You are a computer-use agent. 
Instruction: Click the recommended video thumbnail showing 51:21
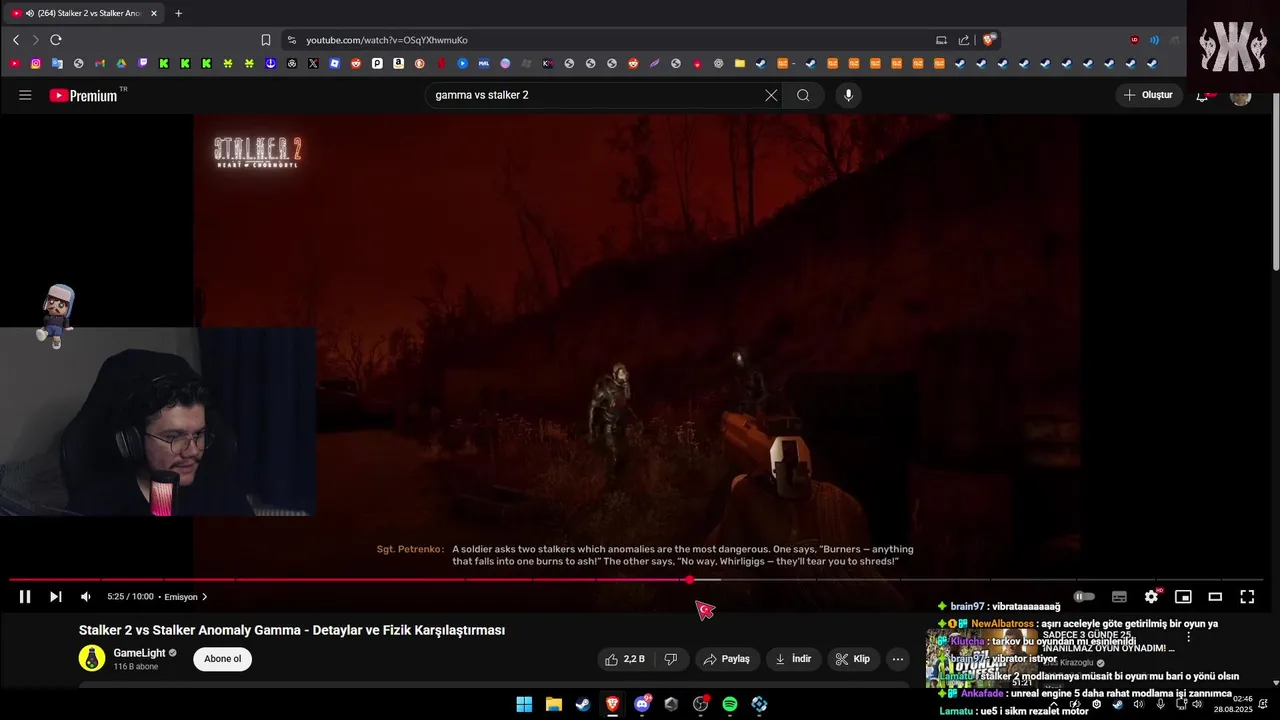coord(982,659)
